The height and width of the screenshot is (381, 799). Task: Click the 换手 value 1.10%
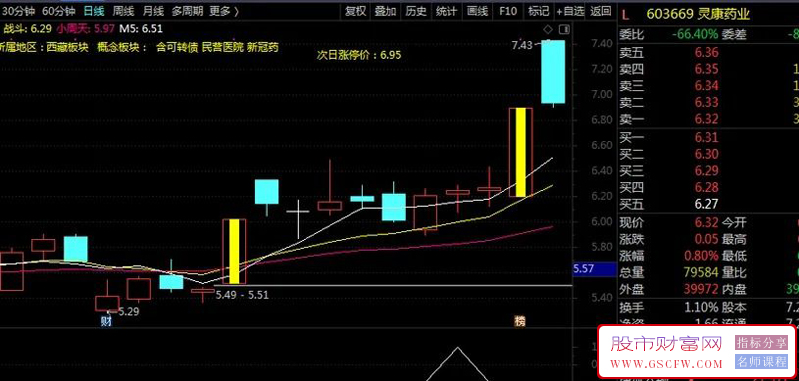pyautogui.click(x=701, y=307)
